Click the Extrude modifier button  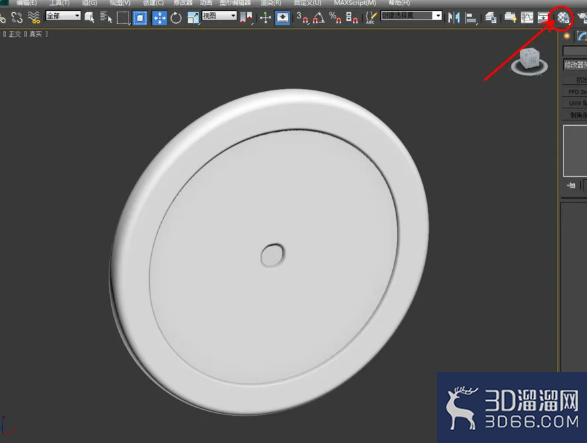[x=575, y=80]
